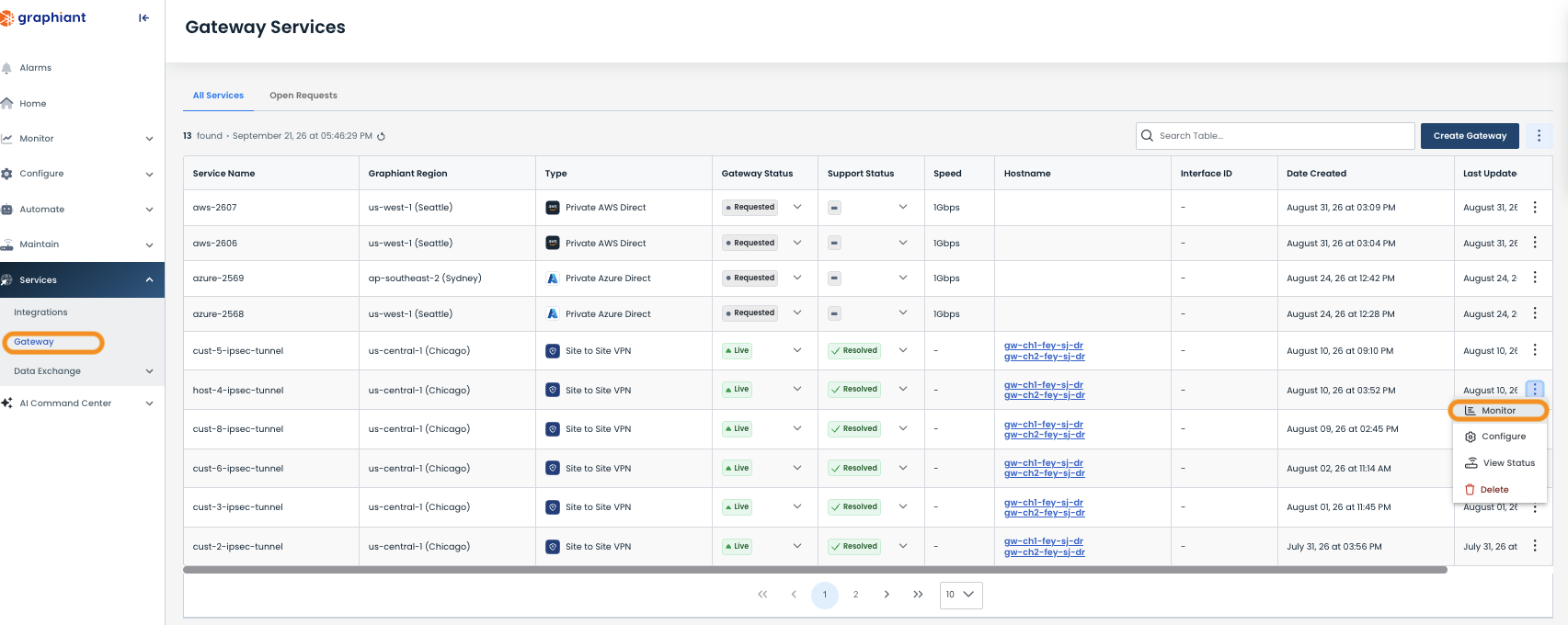Go to previous page with left arrow

794,595
